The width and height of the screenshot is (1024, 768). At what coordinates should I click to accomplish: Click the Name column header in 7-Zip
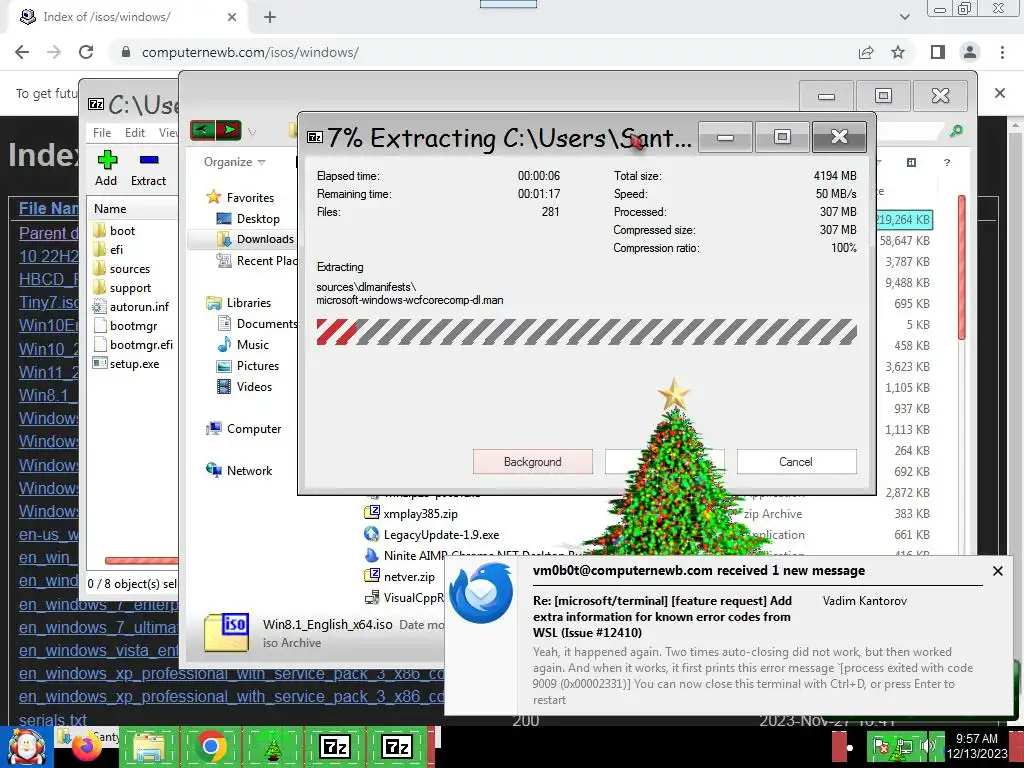coord(110,208)
